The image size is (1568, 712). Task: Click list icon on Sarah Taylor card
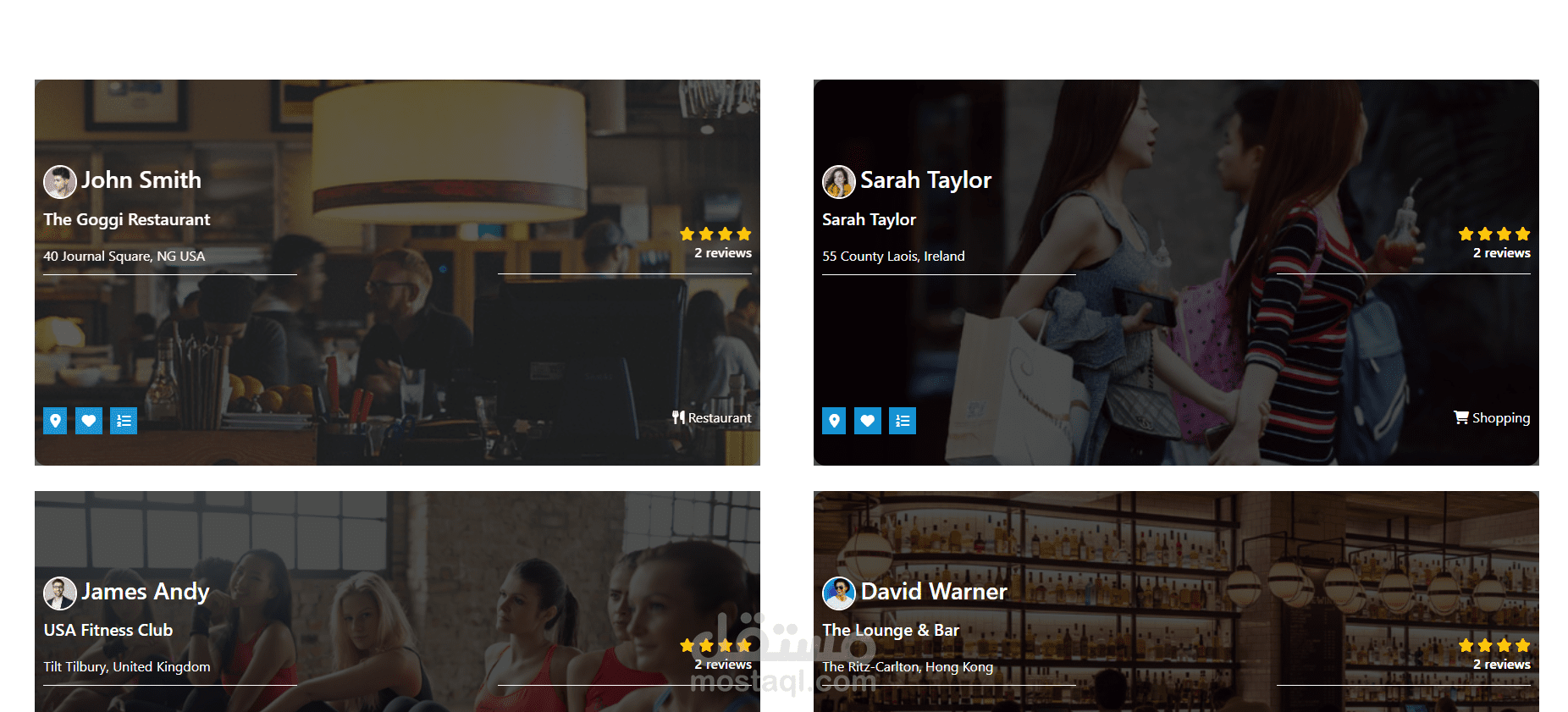[903, 421]
